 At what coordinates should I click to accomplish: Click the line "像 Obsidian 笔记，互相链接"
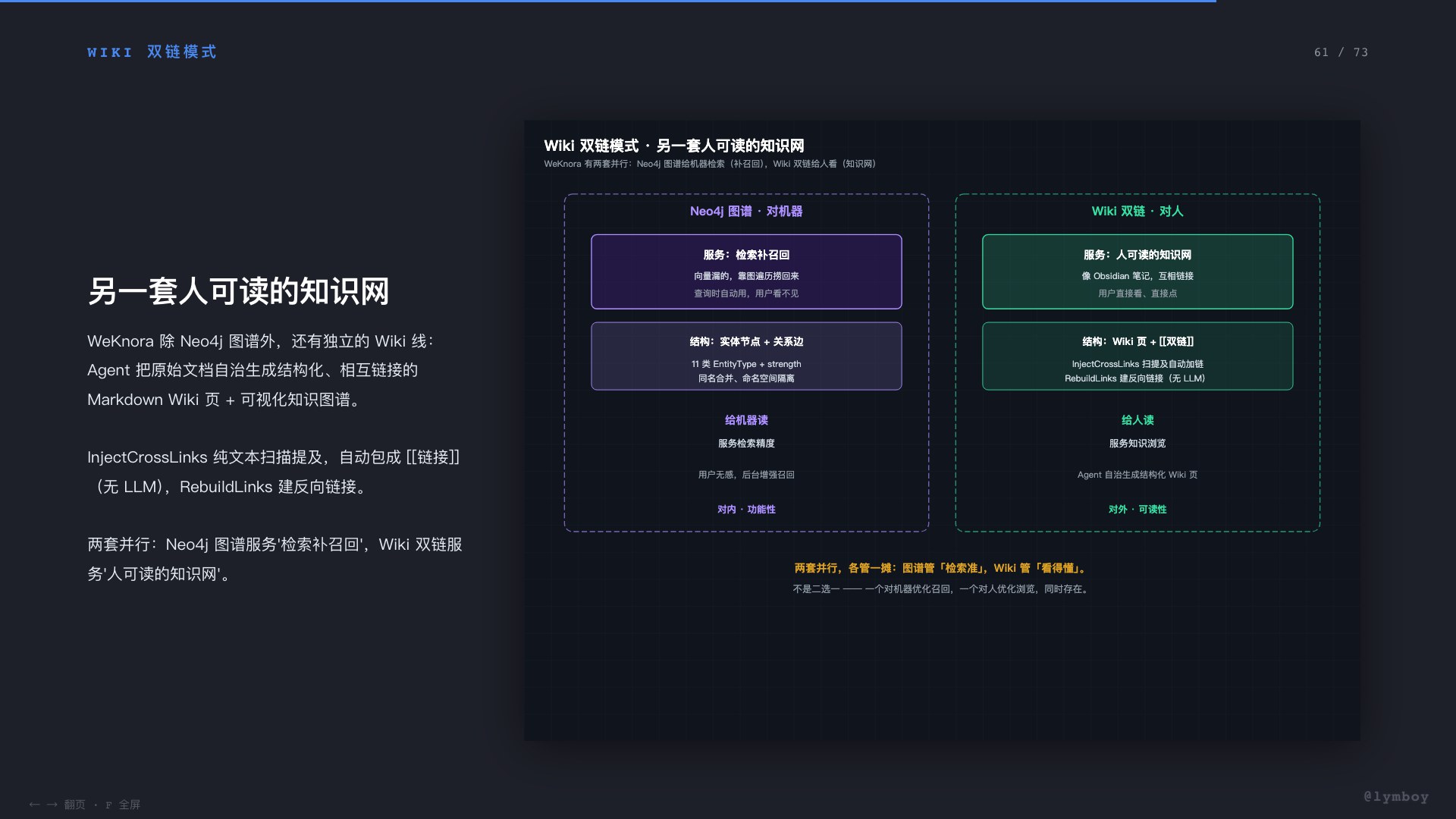pos(1137,276)
